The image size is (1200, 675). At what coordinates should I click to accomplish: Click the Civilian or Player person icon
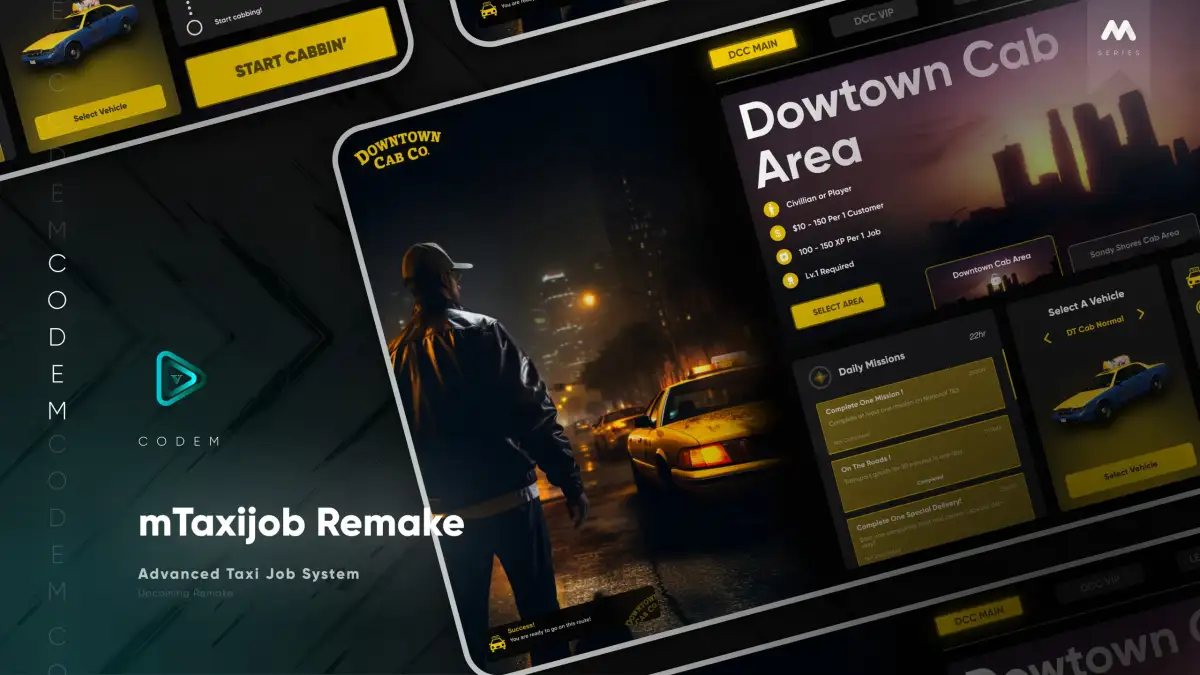(x=770, y=210)
